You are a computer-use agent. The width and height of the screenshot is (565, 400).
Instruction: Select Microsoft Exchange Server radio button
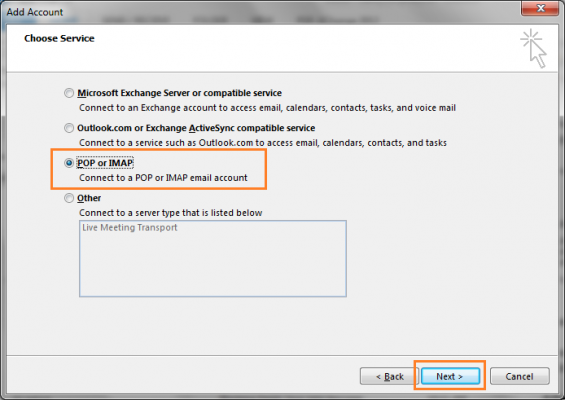pos(69,93)
